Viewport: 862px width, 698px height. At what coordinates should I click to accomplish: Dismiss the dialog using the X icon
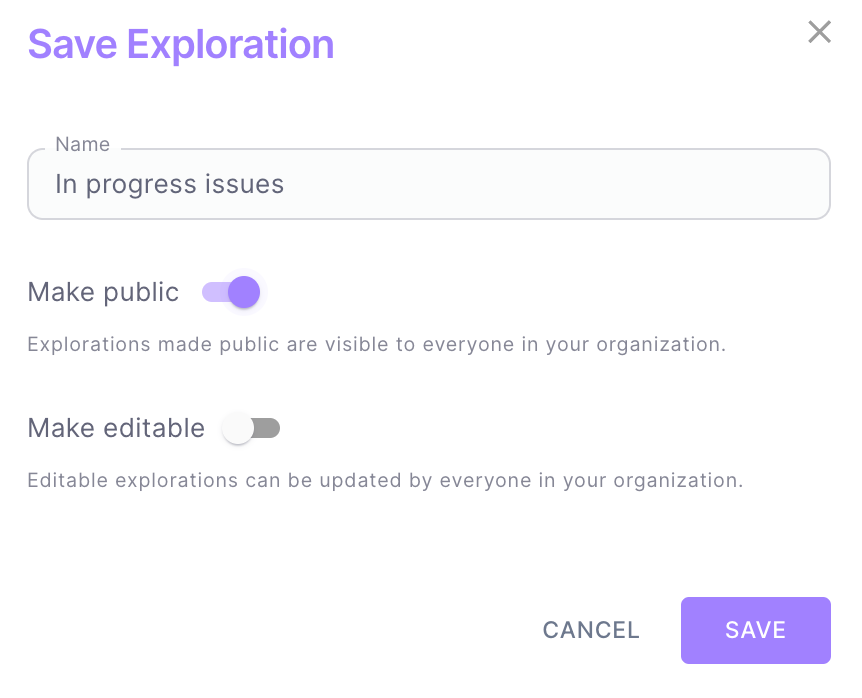[x=819, y=32]
